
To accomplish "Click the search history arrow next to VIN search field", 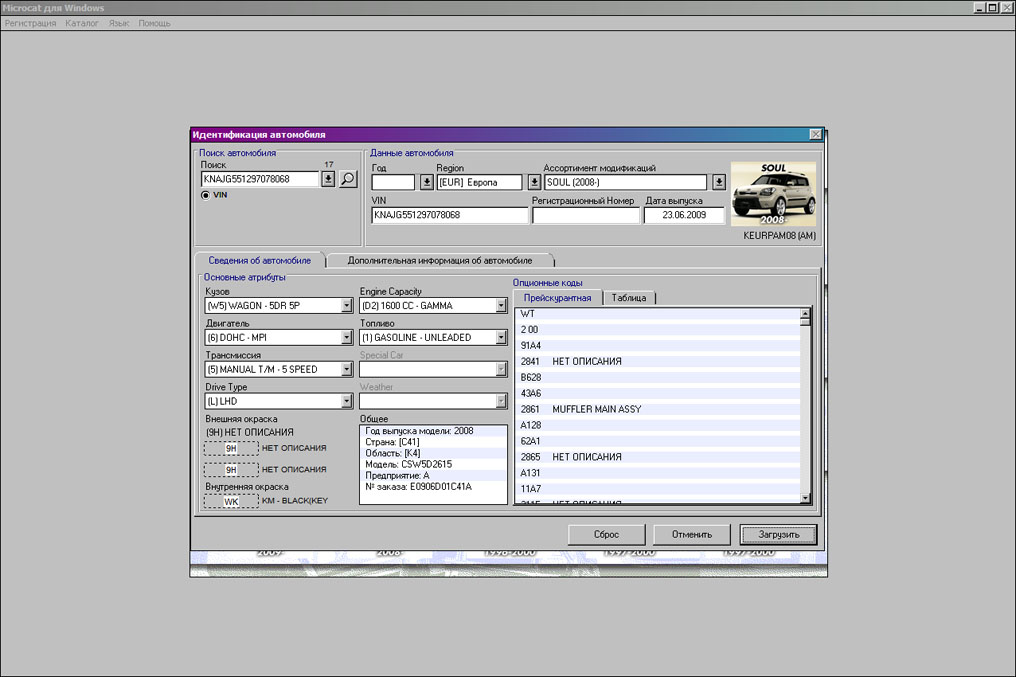I will tap(328, 179).
